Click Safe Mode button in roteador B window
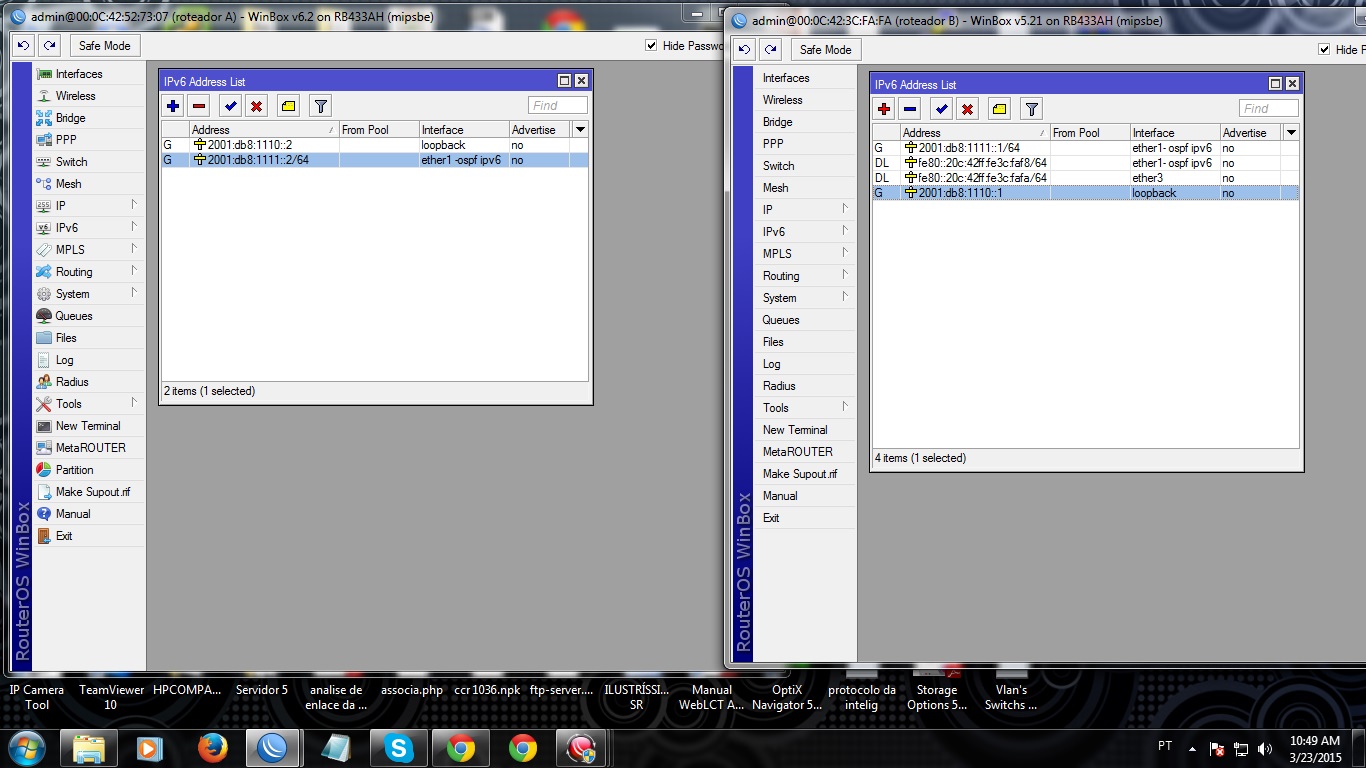The image size is (1366, 768). (826, 50)
